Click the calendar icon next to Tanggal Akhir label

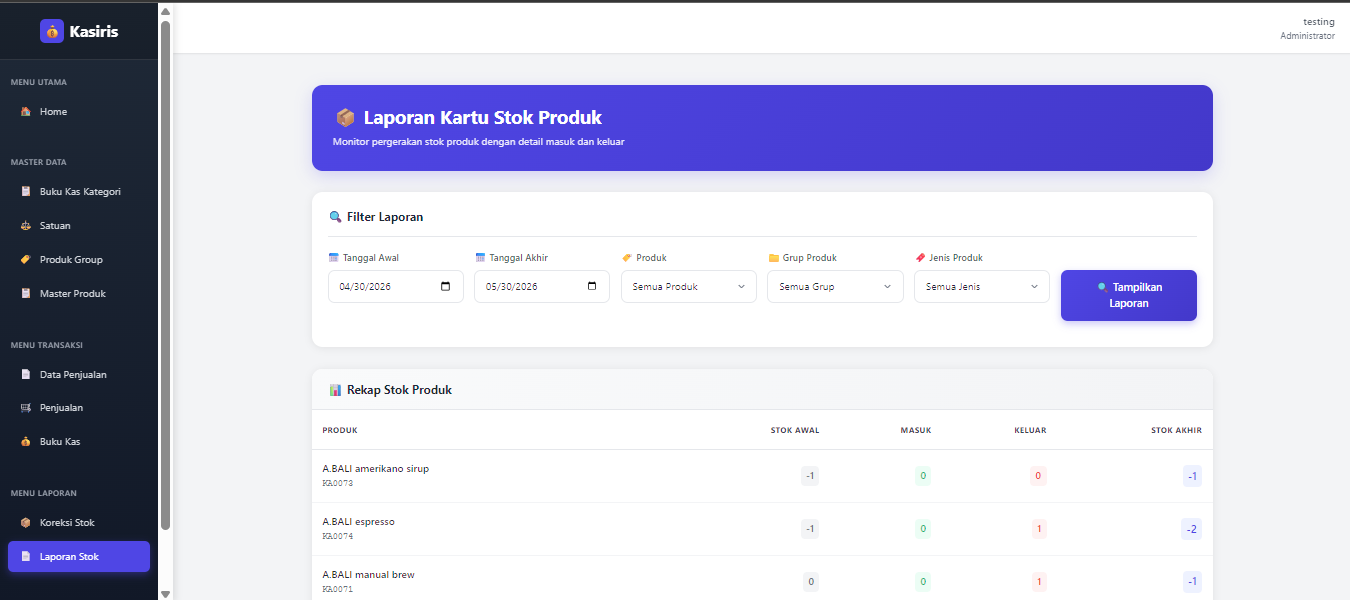tap(480, 258)
